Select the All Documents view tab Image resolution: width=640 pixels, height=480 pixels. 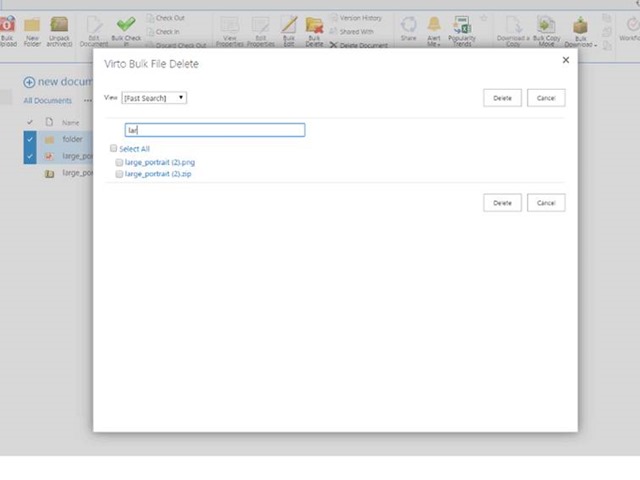(48, 101)
